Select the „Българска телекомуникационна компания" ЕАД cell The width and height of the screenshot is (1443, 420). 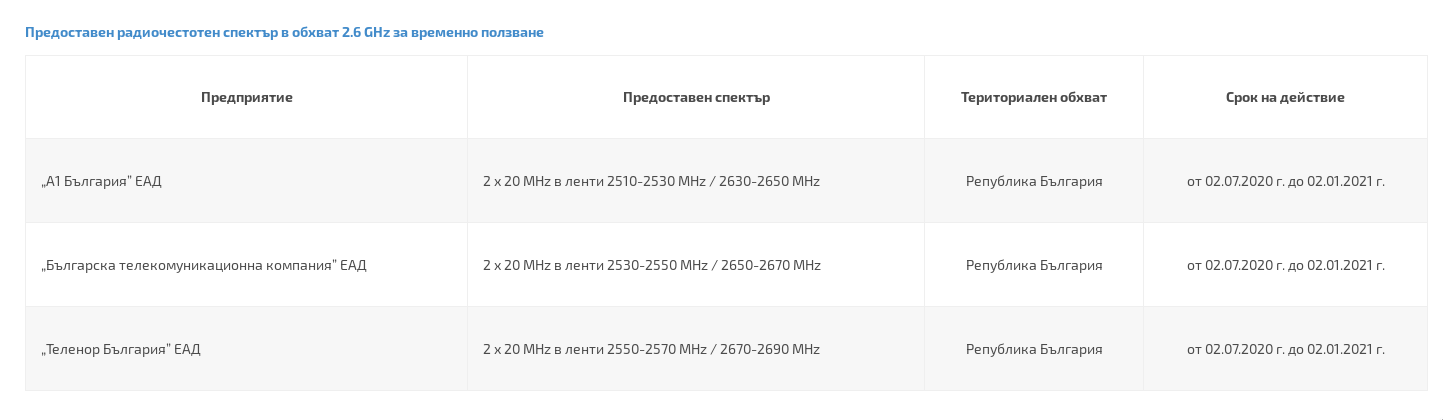point(204,266)
